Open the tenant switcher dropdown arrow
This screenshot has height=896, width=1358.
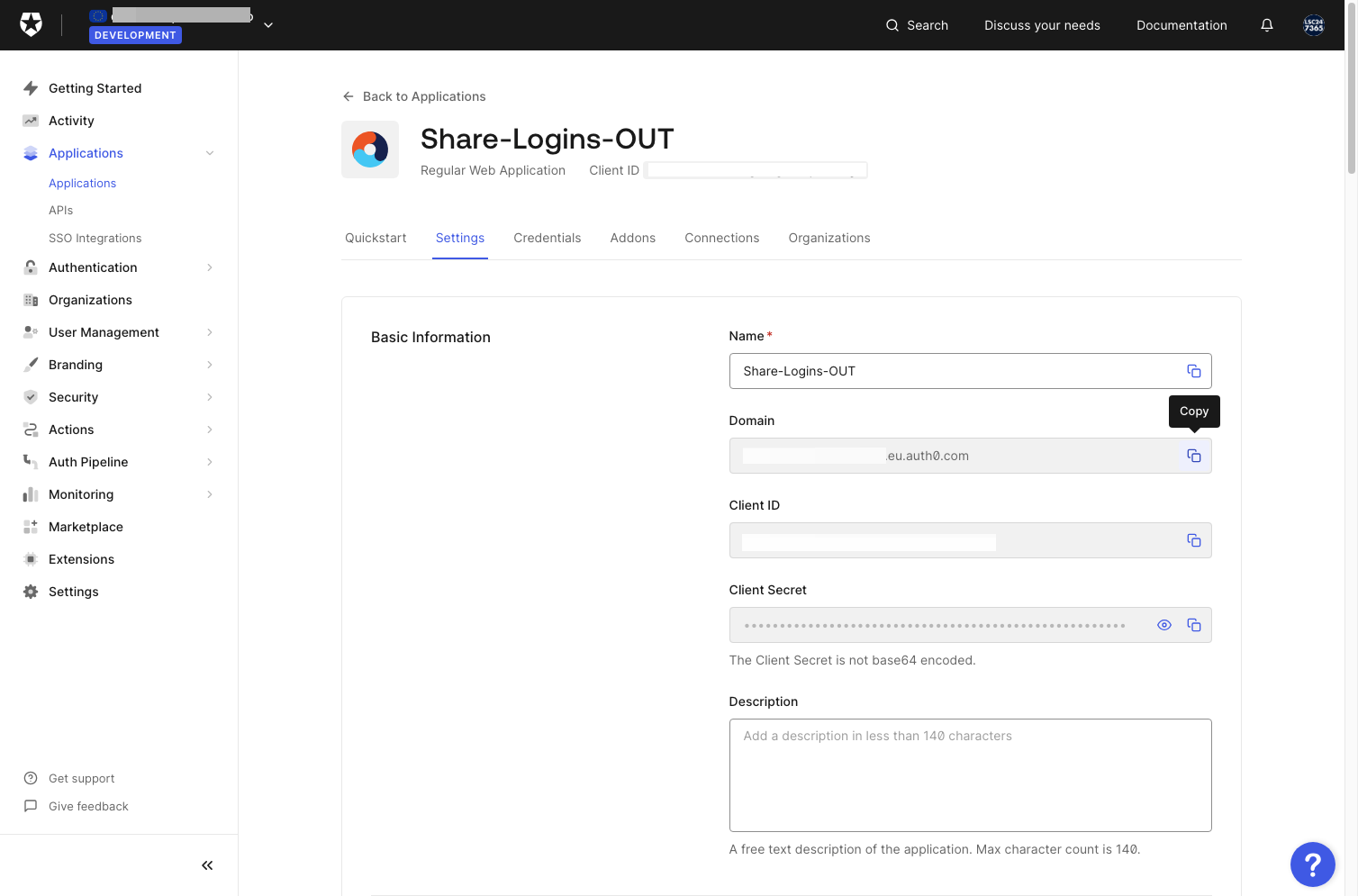(x=268, y=25)
